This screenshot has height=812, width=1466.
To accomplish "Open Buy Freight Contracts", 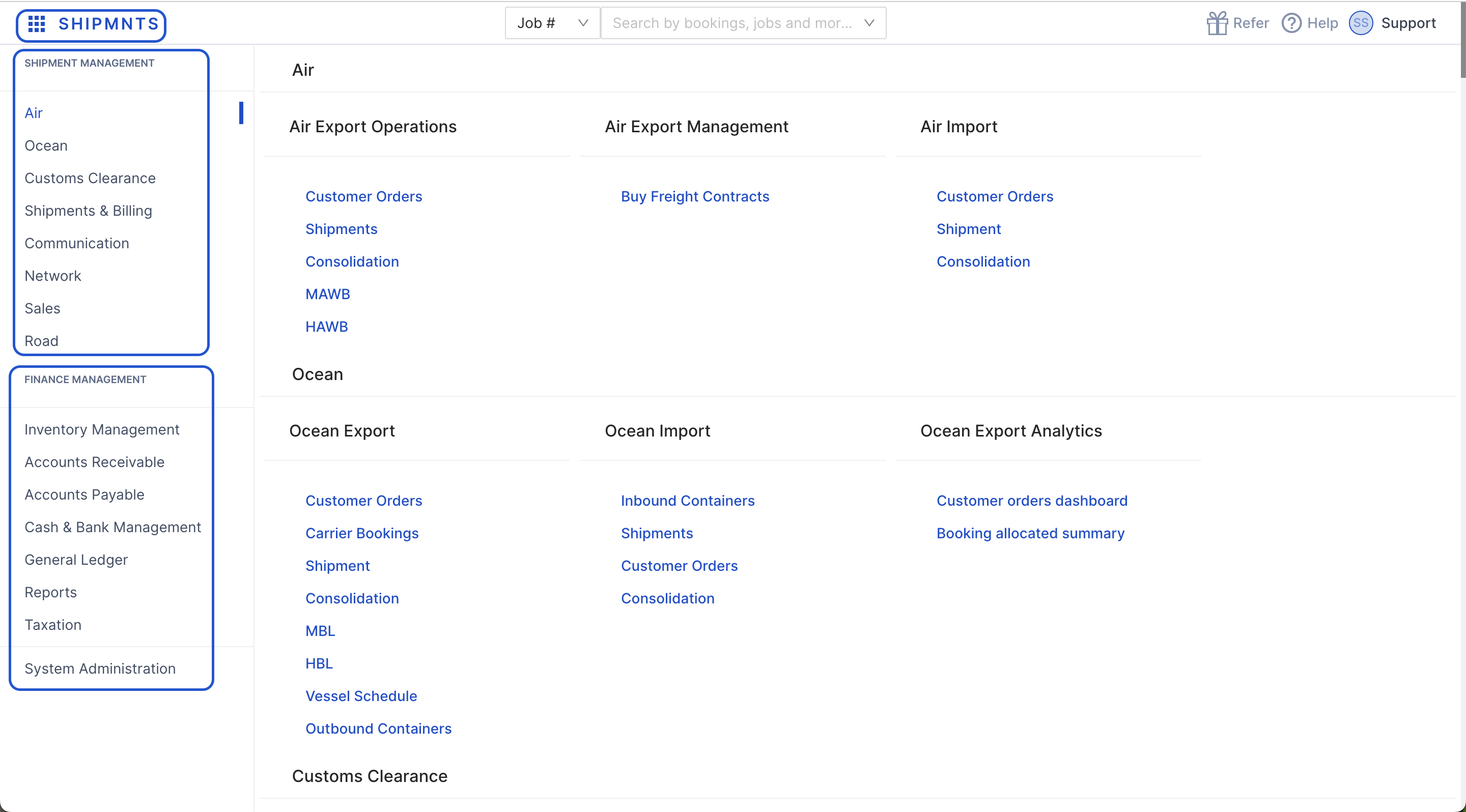I will pos(695,196).
